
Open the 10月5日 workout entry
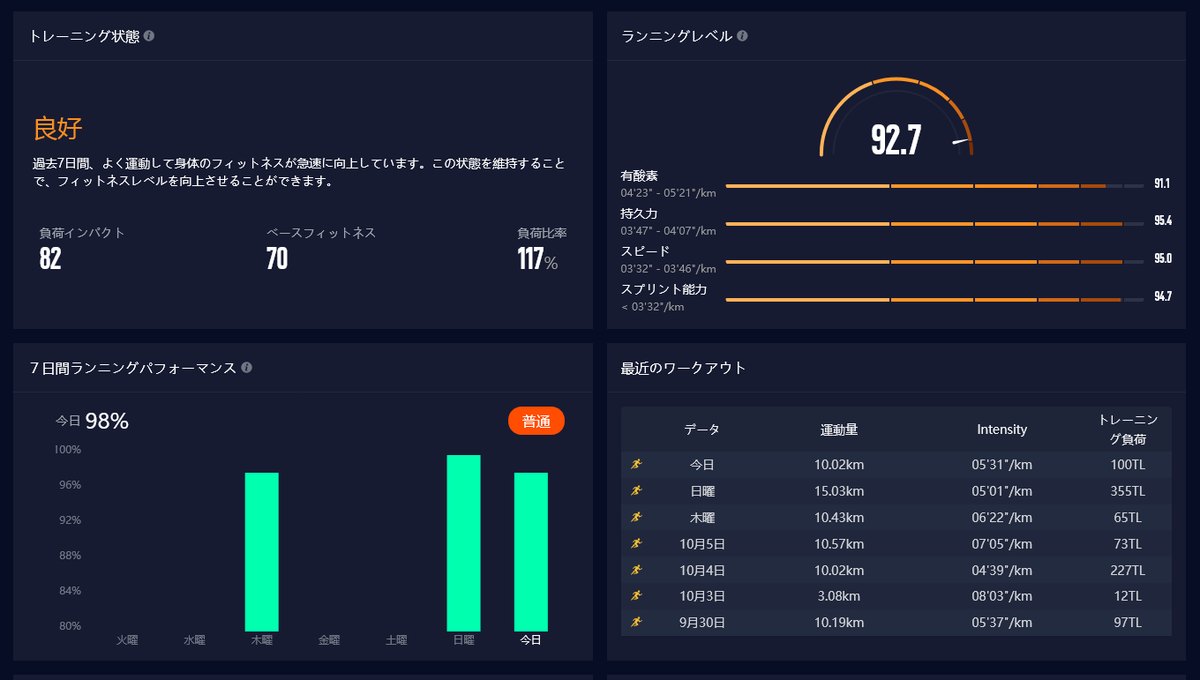point(896,543)
